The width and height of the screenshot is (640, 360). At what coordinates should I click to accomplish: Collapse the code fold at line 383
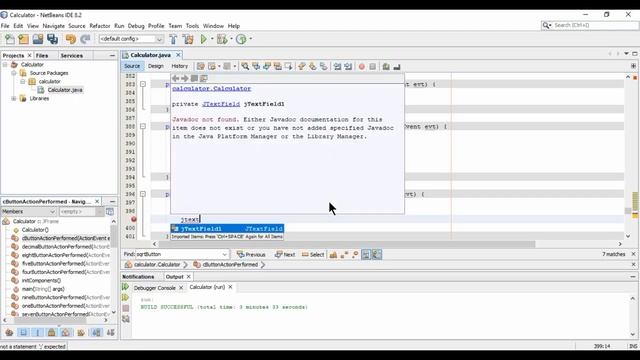(x=143, y=84)
